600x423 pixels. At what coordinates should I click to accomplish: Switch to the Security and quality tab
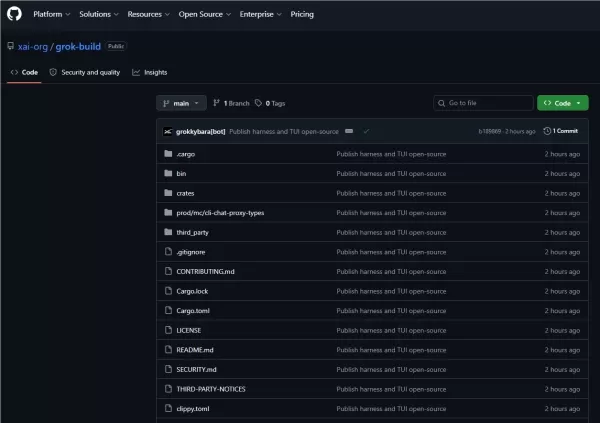pyautogui.click(x=85, y=72)
